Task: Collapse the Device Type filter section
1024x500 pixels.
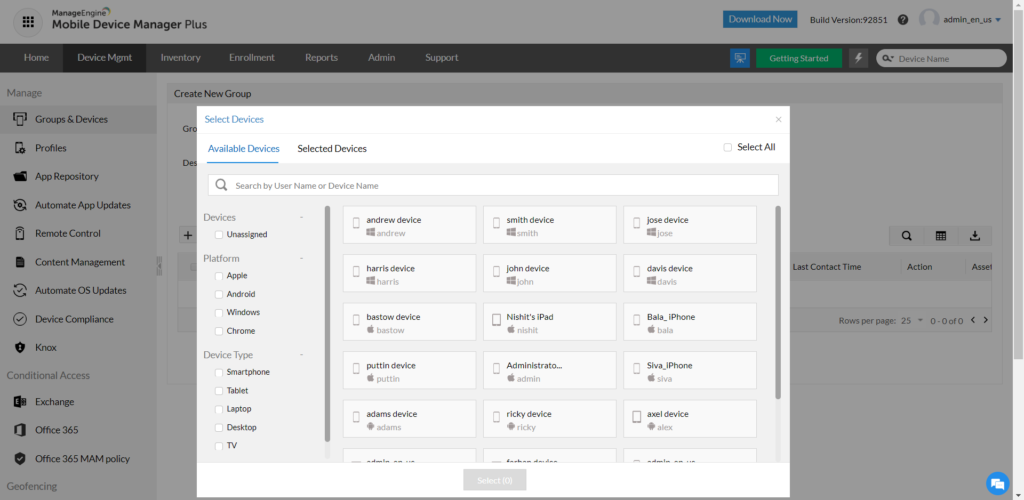Action: pos(301,355)
